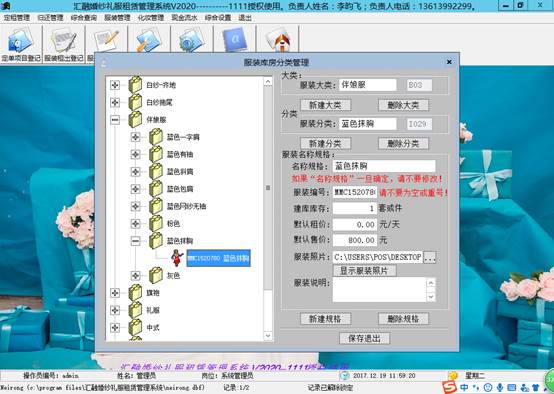Select the 蓝色网纱无袖 folder icon
Screen dimensions: 554x394
[155, 206]
